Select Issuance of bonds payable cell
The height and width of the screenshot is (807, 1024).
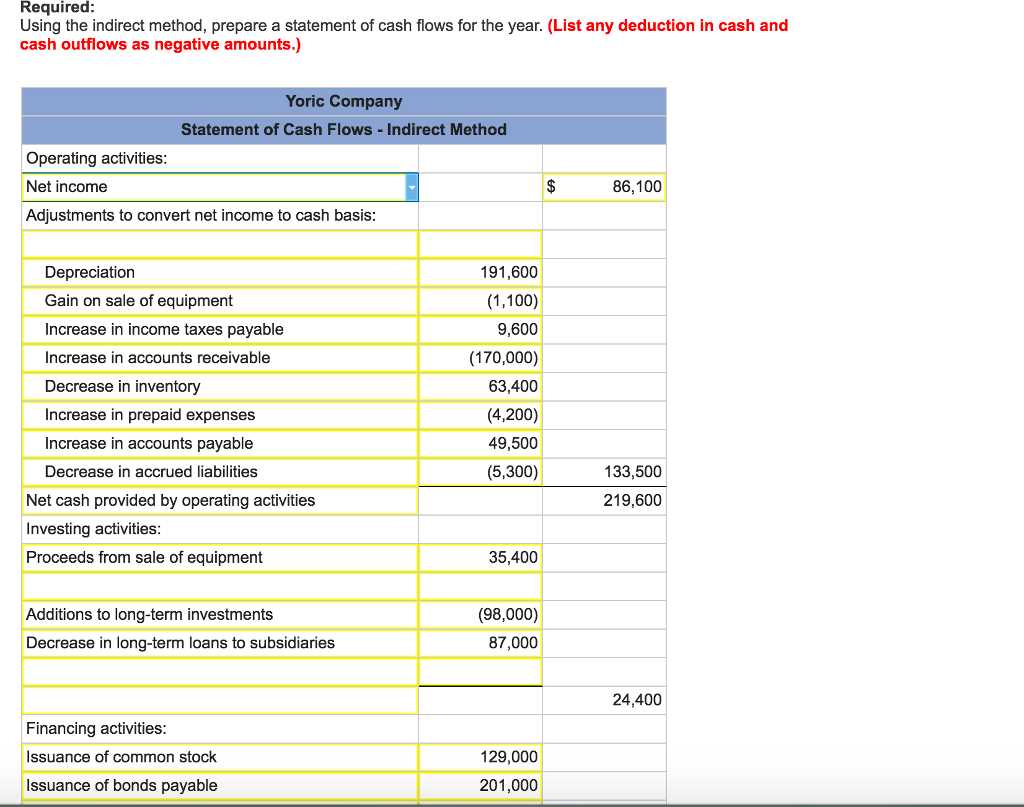point(220,786)
